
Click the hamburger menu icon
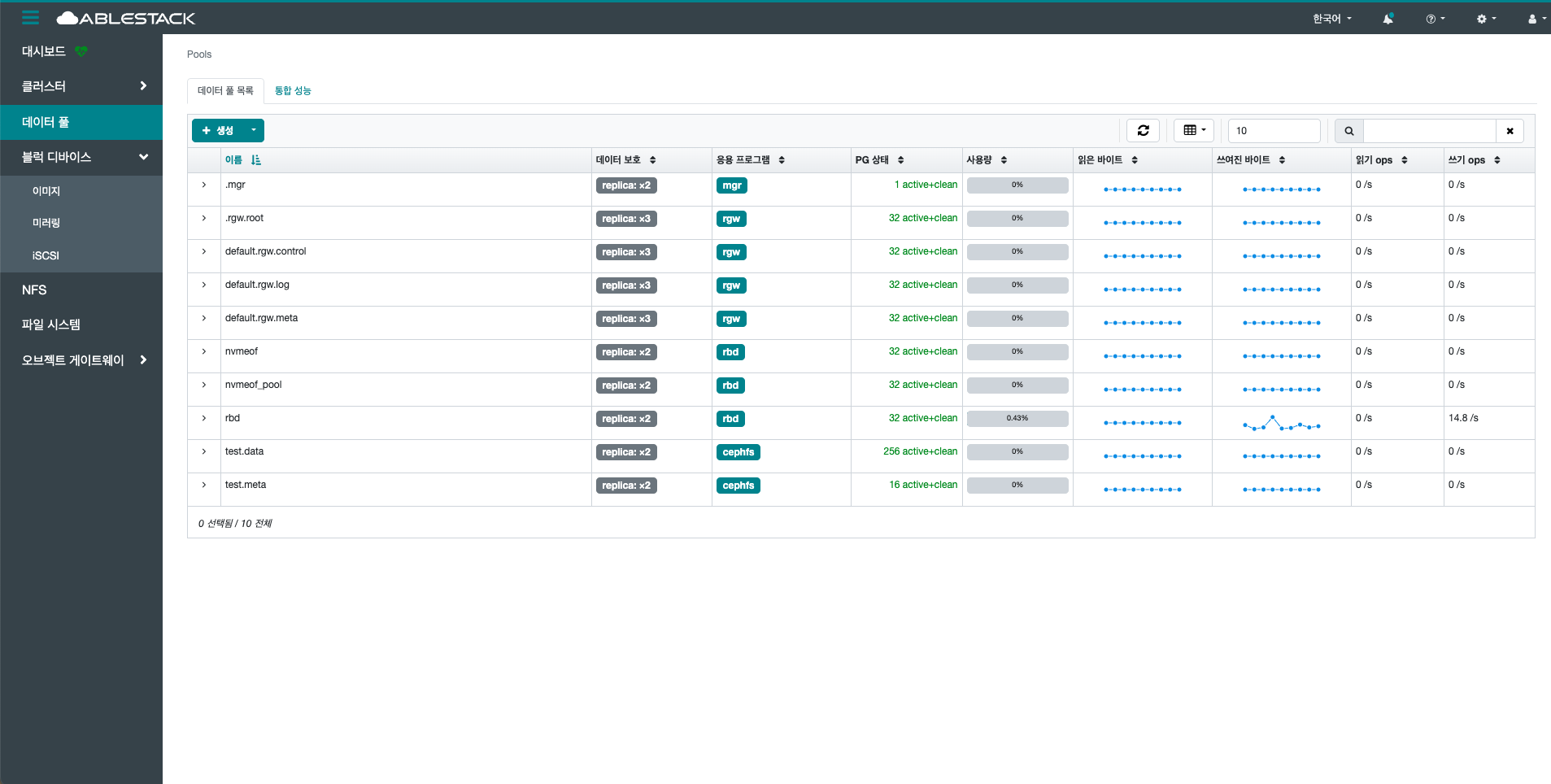point(30,17)
